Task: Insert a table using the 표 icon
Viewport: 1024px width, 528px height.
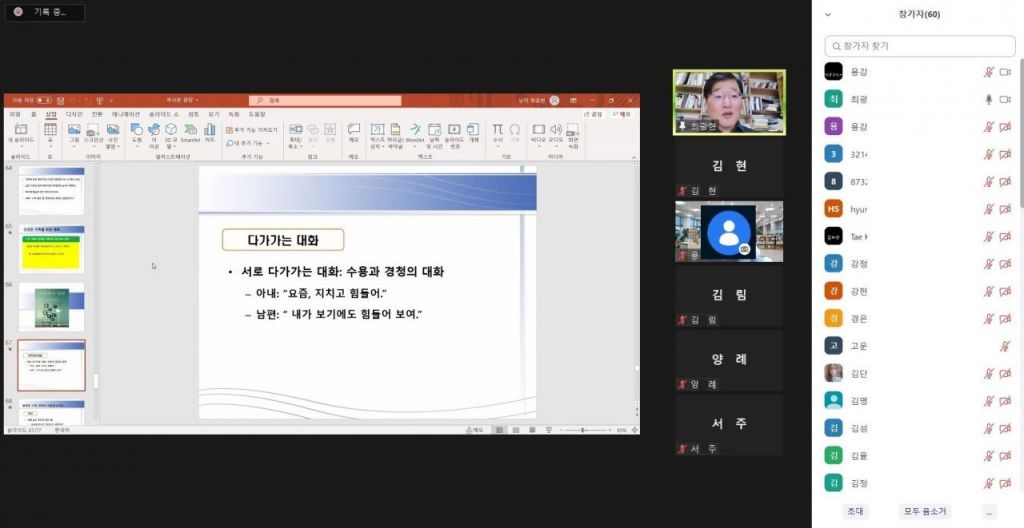Action: [50, 131]
